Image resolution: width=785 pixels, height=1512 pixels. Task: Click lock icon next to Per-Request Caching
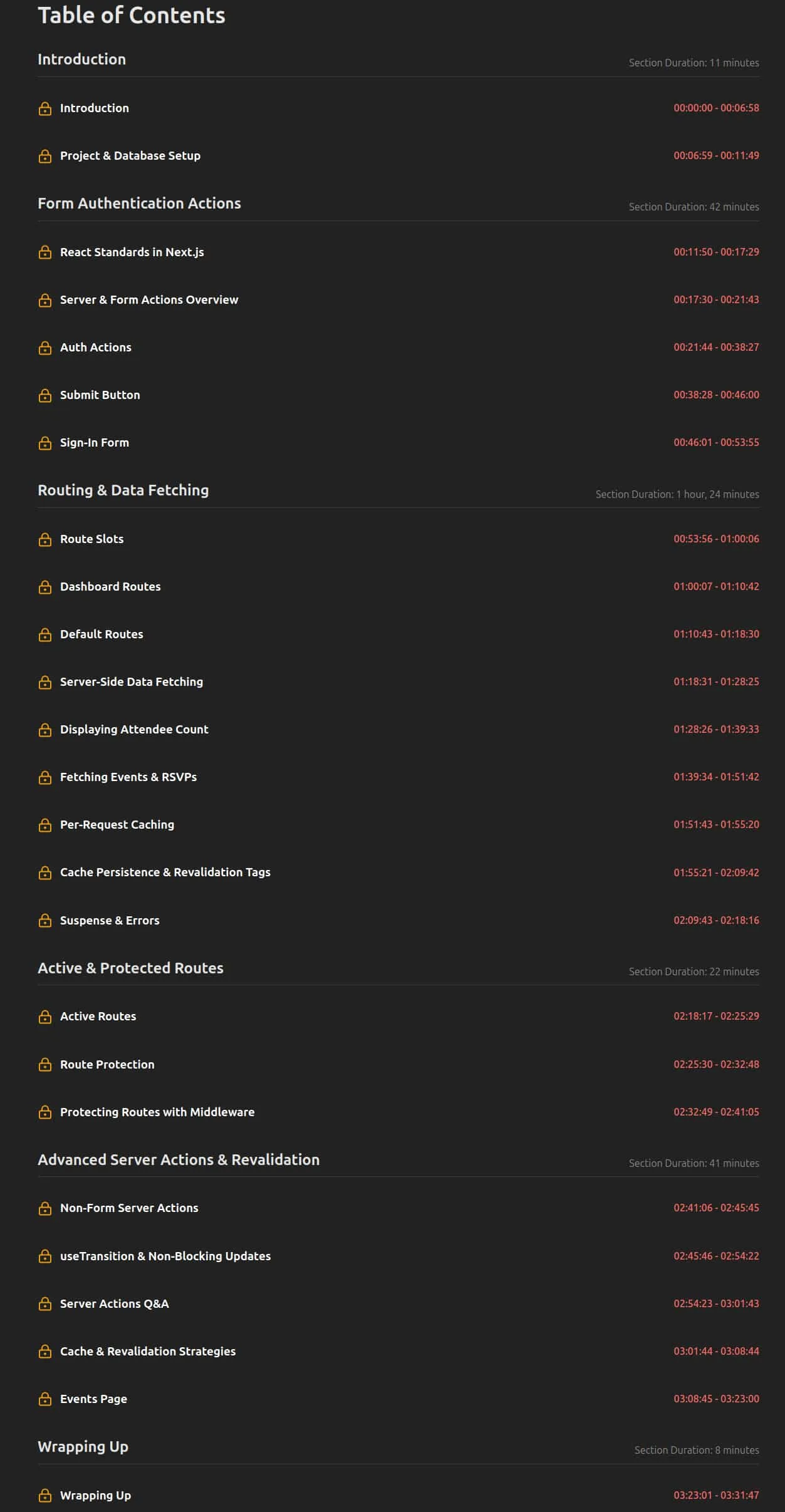tap(45, 825)
